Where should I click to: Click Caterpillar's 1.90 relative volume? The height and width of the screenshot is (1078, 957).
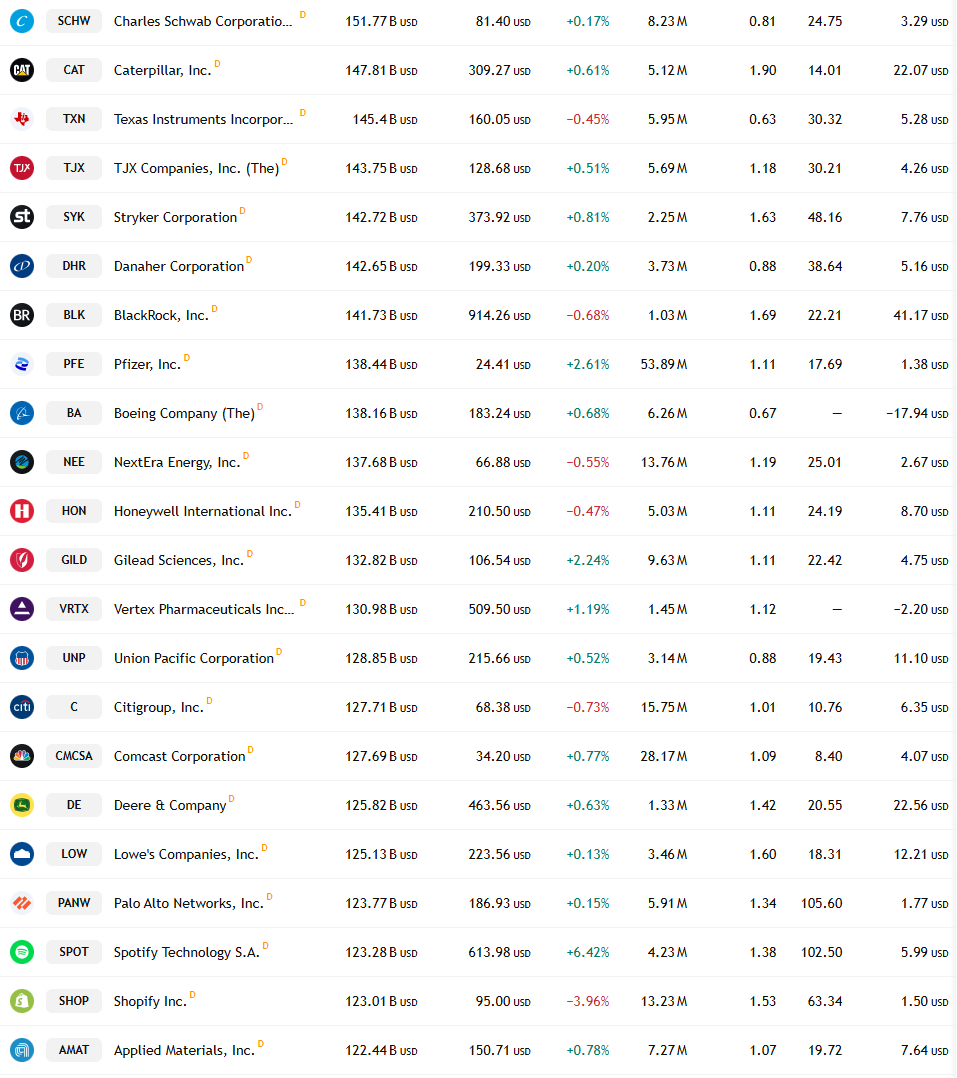tap(762, 70)
